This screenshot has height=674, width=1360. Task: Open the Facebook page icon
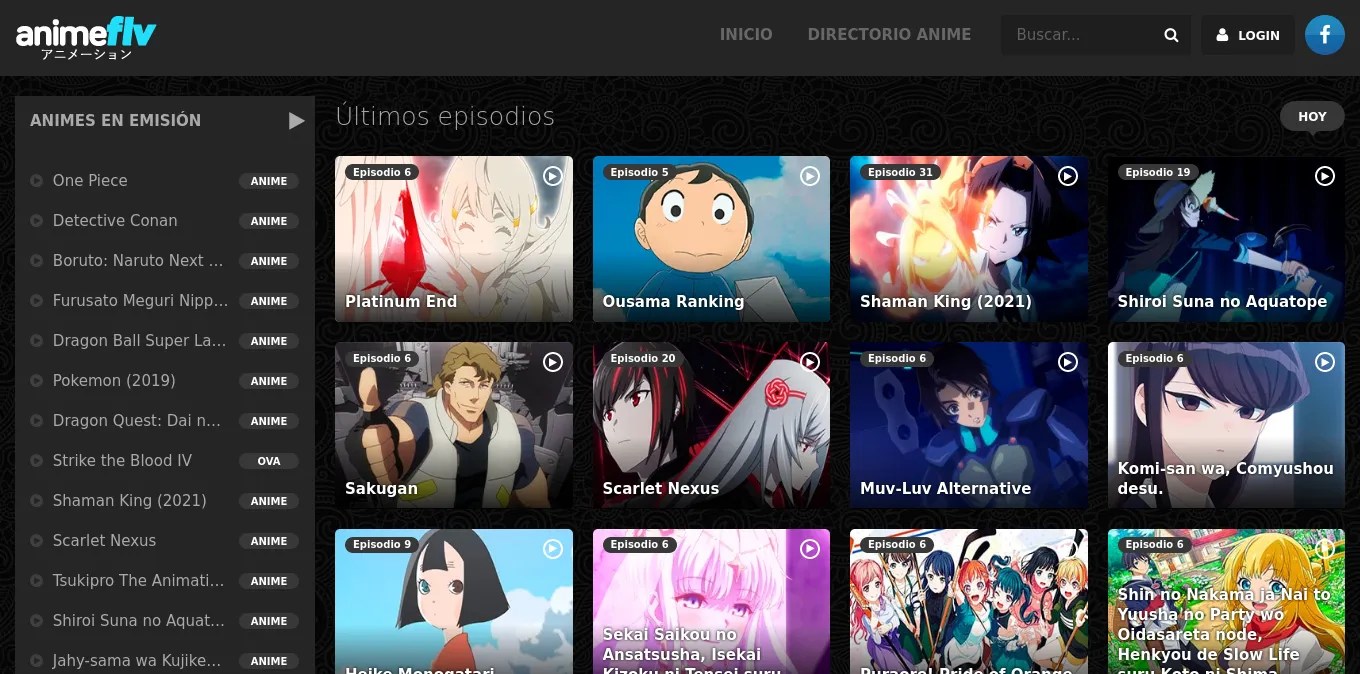[x=1325, y=35]
